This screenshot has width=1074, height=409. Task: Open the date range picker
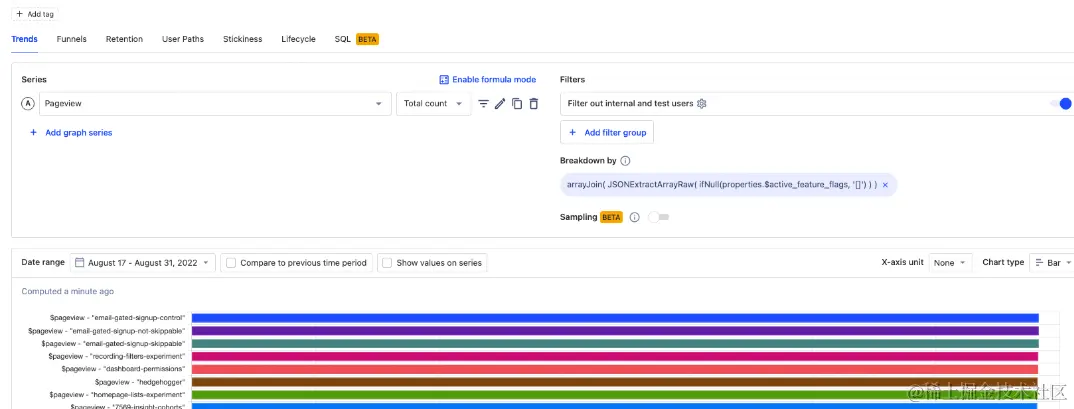(x=142, y=262)
